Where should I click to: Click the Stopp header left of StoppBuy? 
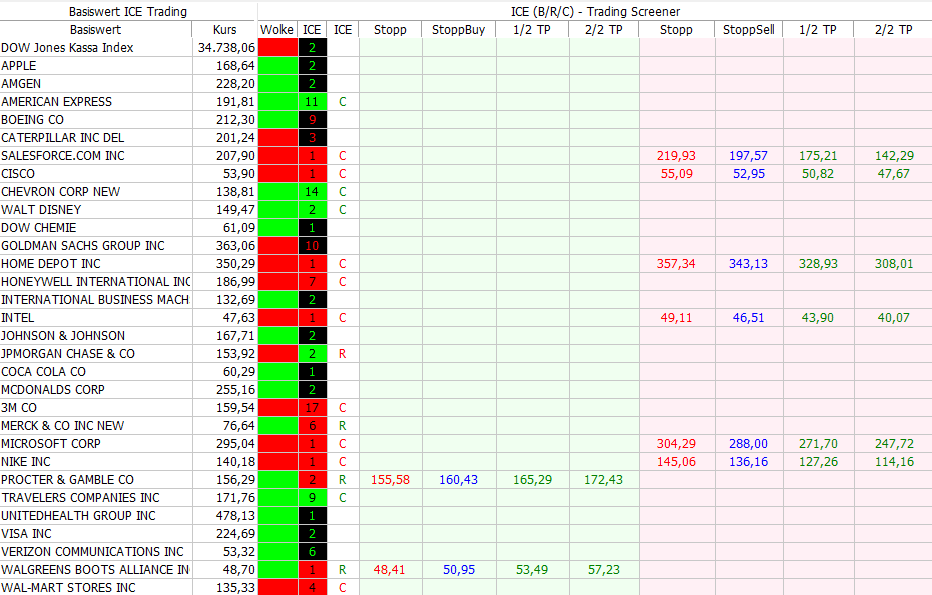[x=390, y=30]
